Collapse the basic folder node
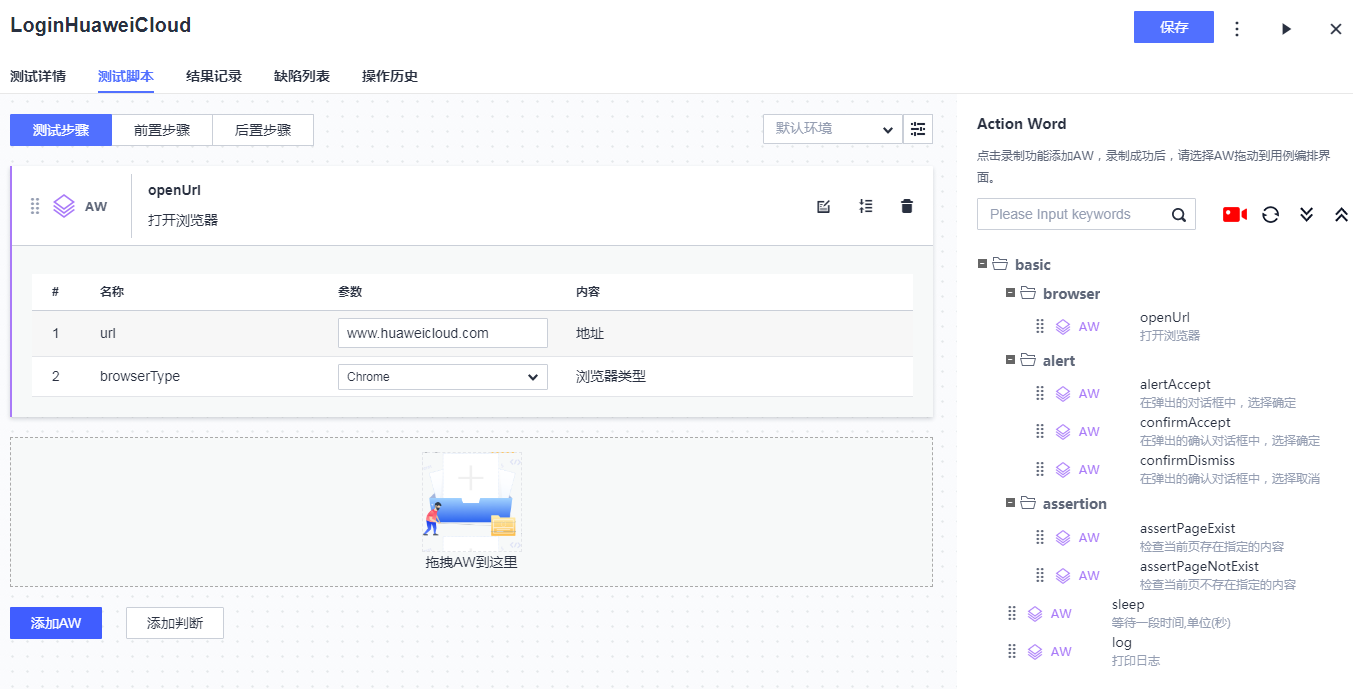Viewport: 1353px width, 689px height. [x=983, y=264]
